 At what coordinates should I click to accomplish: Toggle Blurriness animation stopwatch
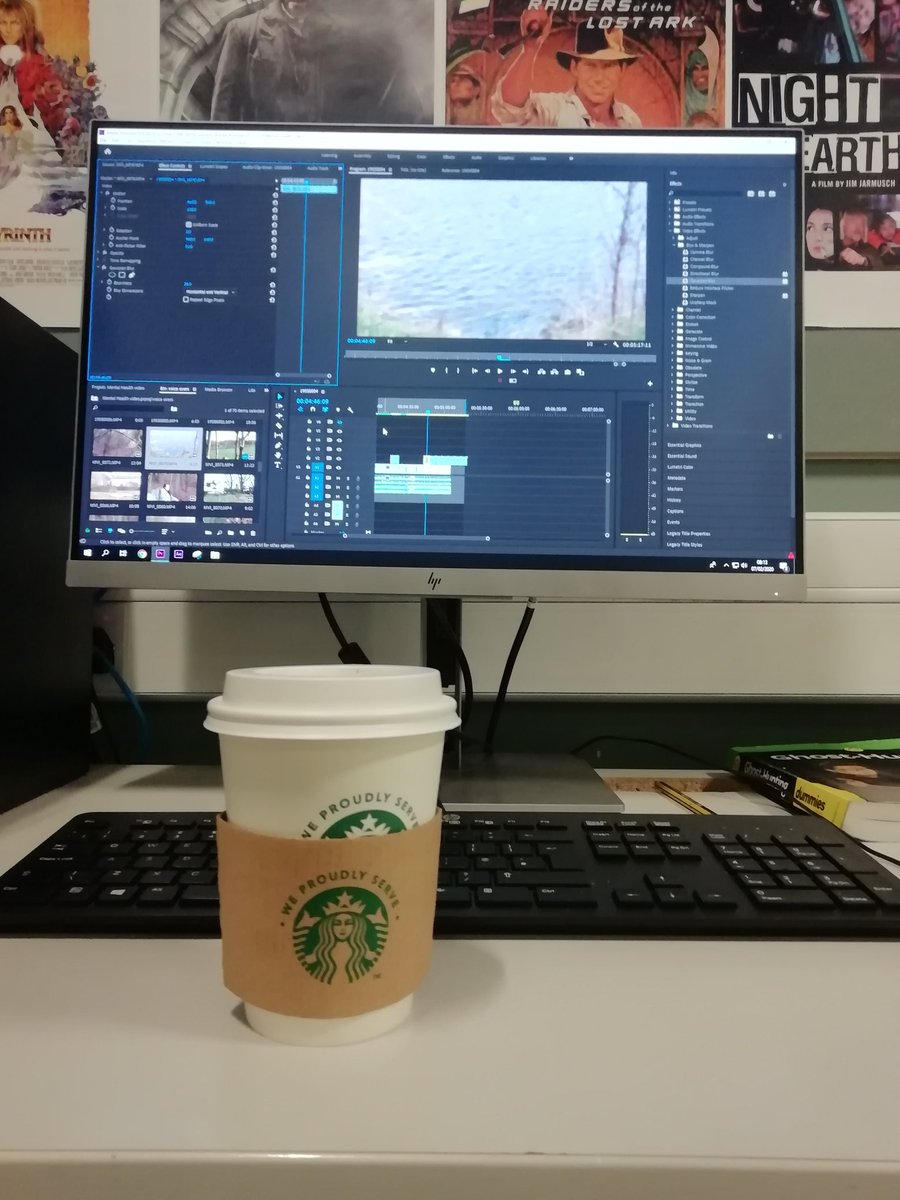click(x=109, y=282)
